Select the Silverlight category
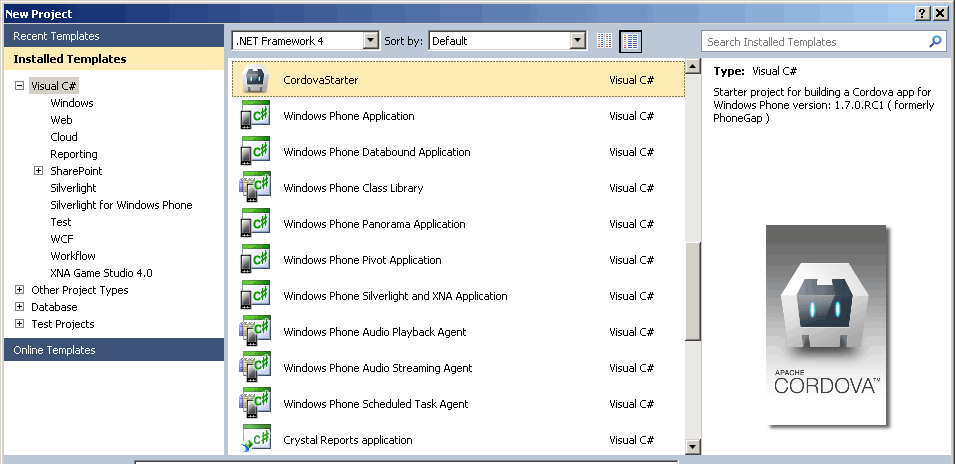 [x=73, y=188]
